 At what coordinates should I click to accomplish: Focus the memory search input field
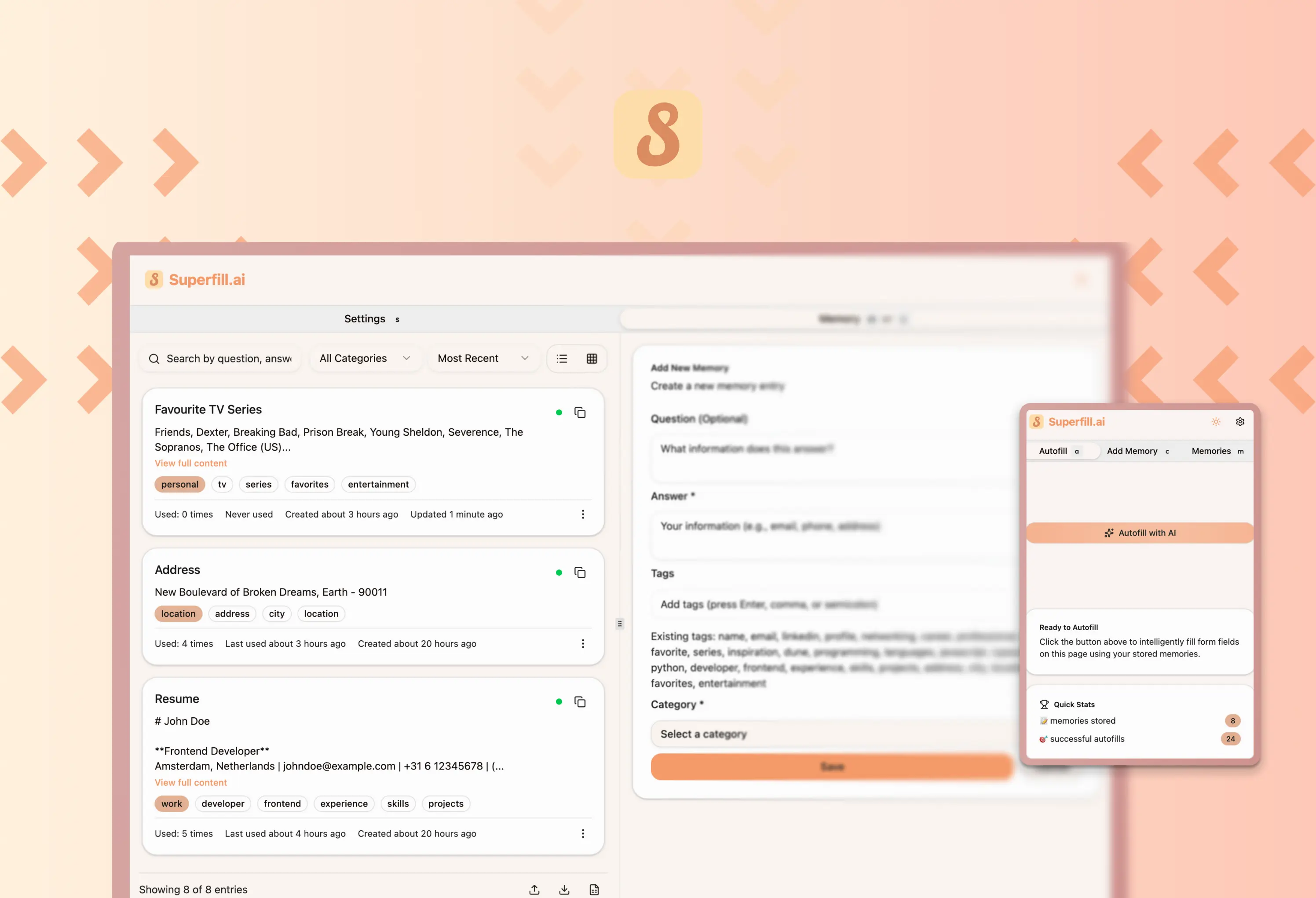pos(229,358)
